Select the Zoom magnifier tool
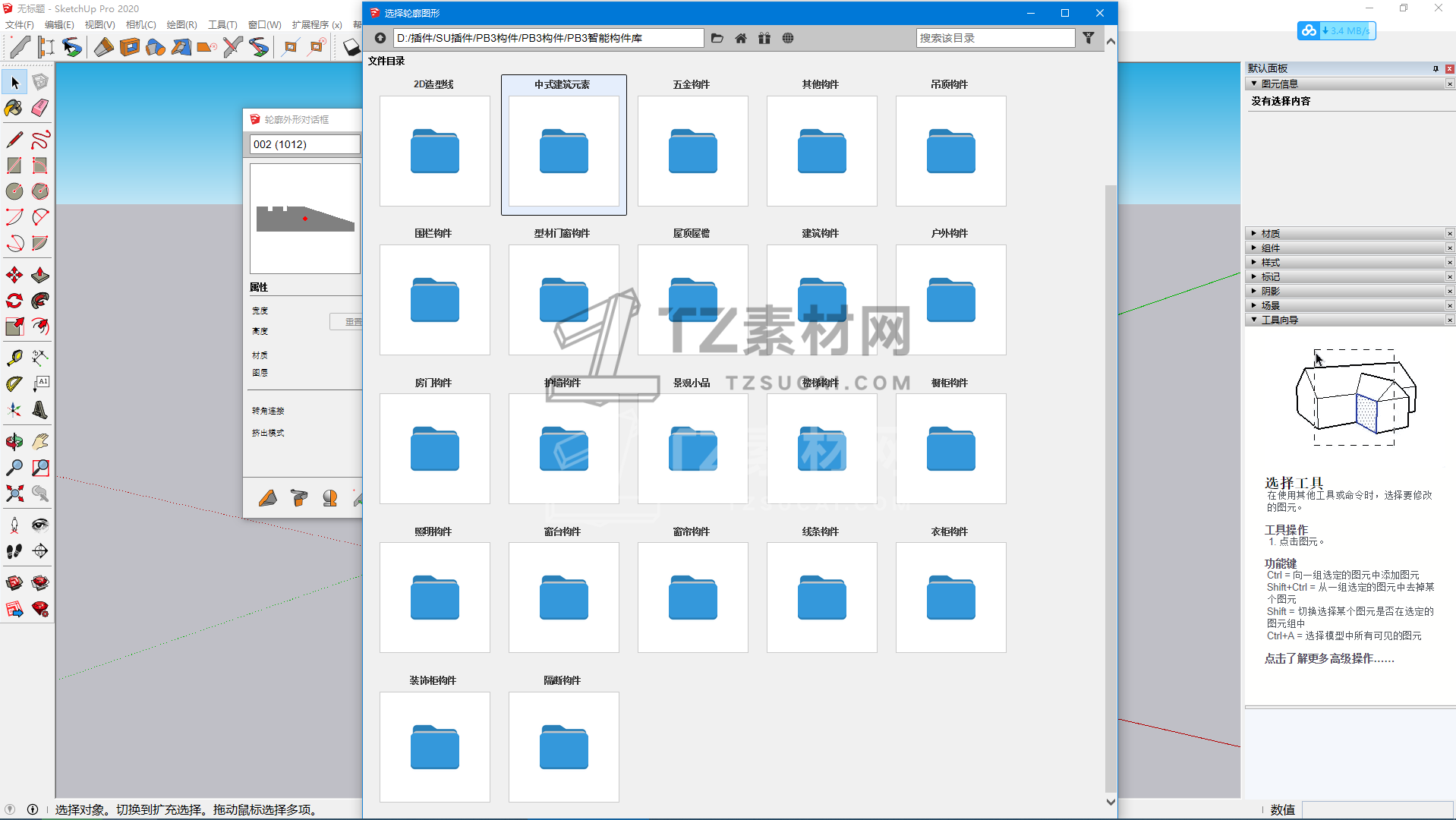 14,468
